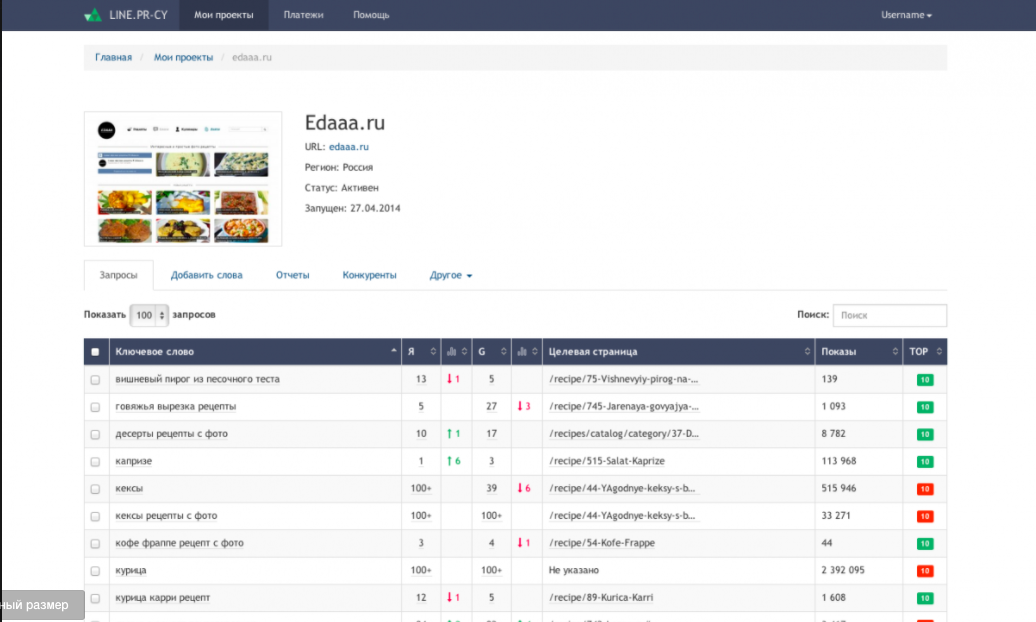Check the box for говяжья вырезка рецепты
The width and height of the screenshot is (1036, 622).
click(x=95, y=407)
